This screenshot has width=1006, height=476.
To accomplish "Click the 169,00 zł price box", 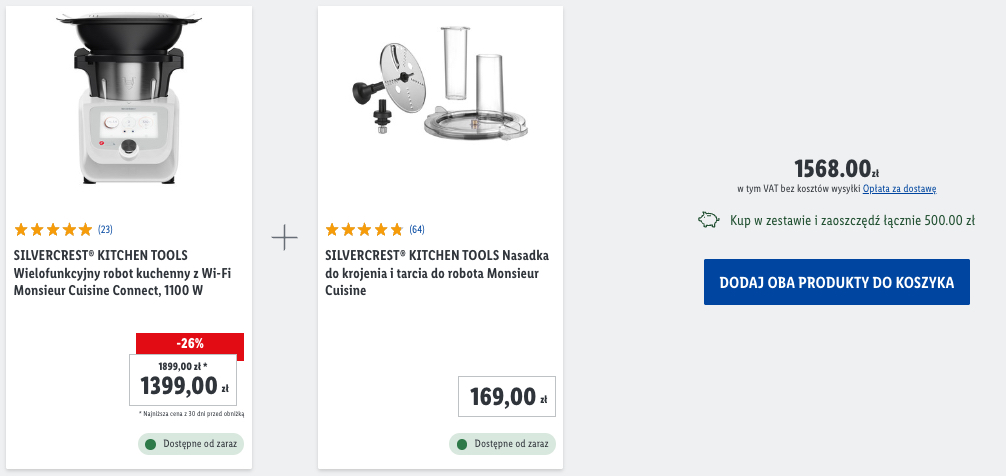I will 507,397.
